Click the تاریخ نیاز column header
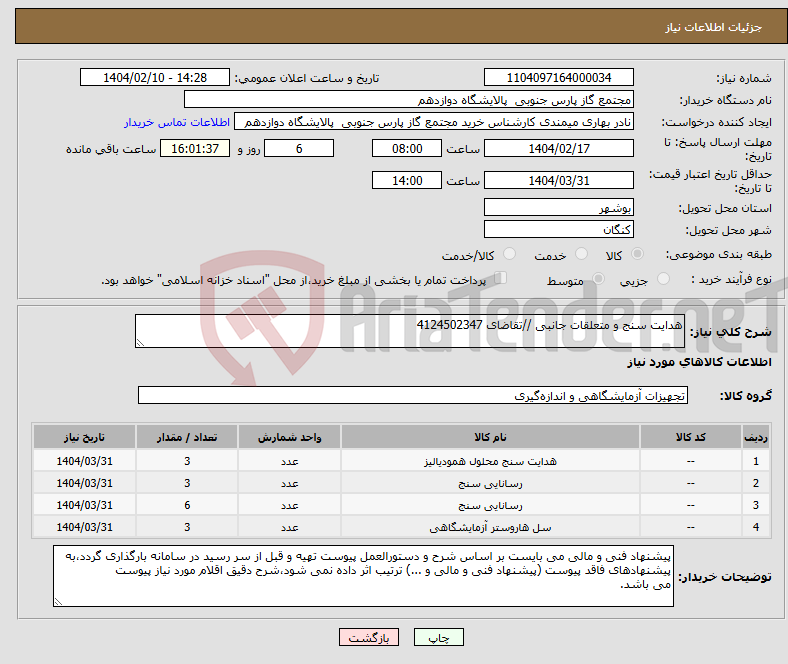 pyautogui.click(x=84, y=437)
